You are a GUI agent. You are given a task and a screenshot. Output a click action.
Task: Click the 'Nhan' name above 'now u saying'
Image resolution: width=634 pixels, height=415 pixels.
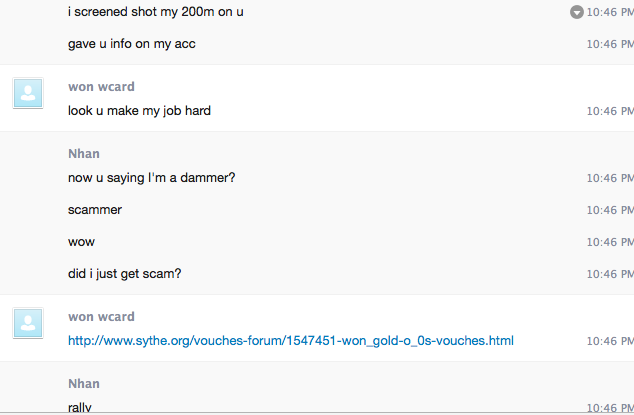tap(83, 154)
